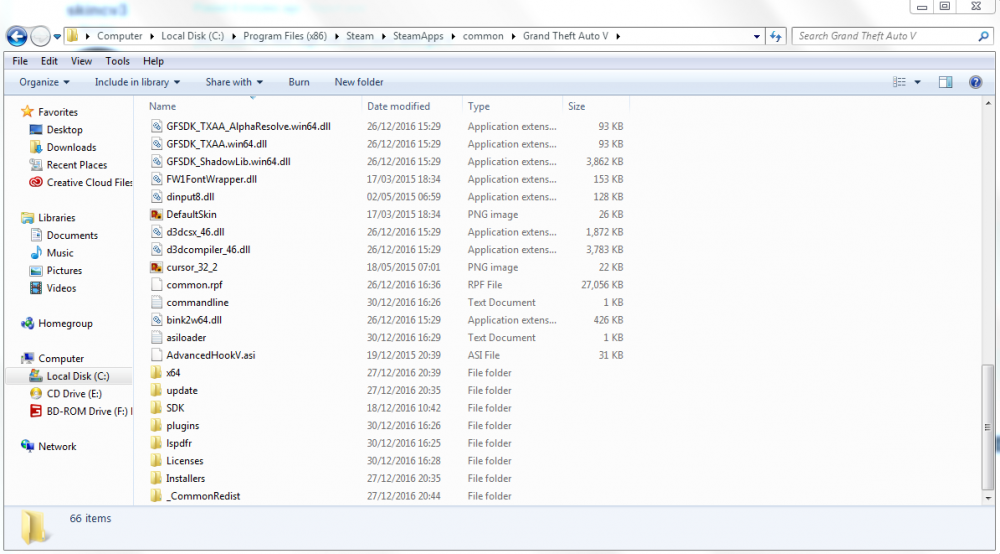Open the Tools menu
1000x554 pixels.
tap(117, 61)
